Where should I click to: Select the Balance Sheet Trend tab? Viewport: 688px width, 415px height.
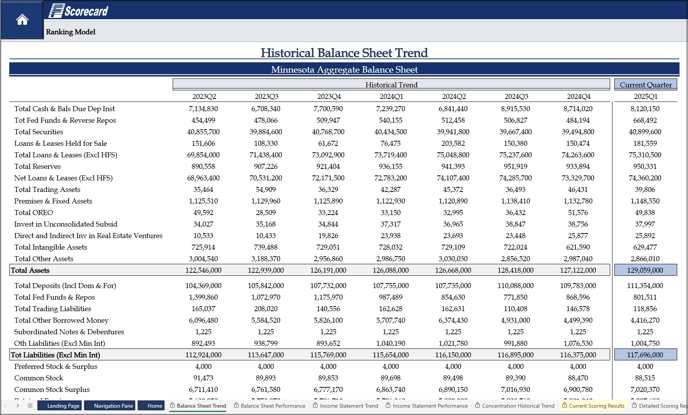[198, 406]
